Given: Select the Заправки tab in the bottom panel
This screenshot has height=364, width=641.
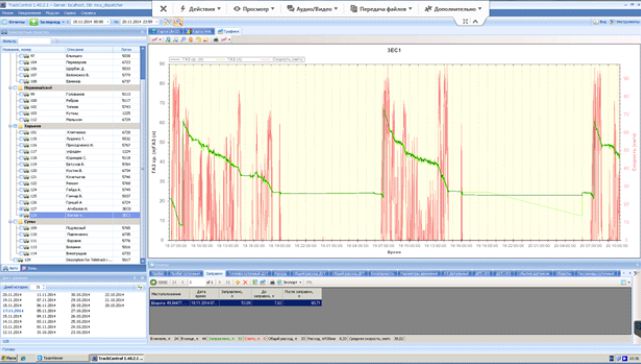Looking at the screenshot, I should pyautogui.click(x=214, y=273).
